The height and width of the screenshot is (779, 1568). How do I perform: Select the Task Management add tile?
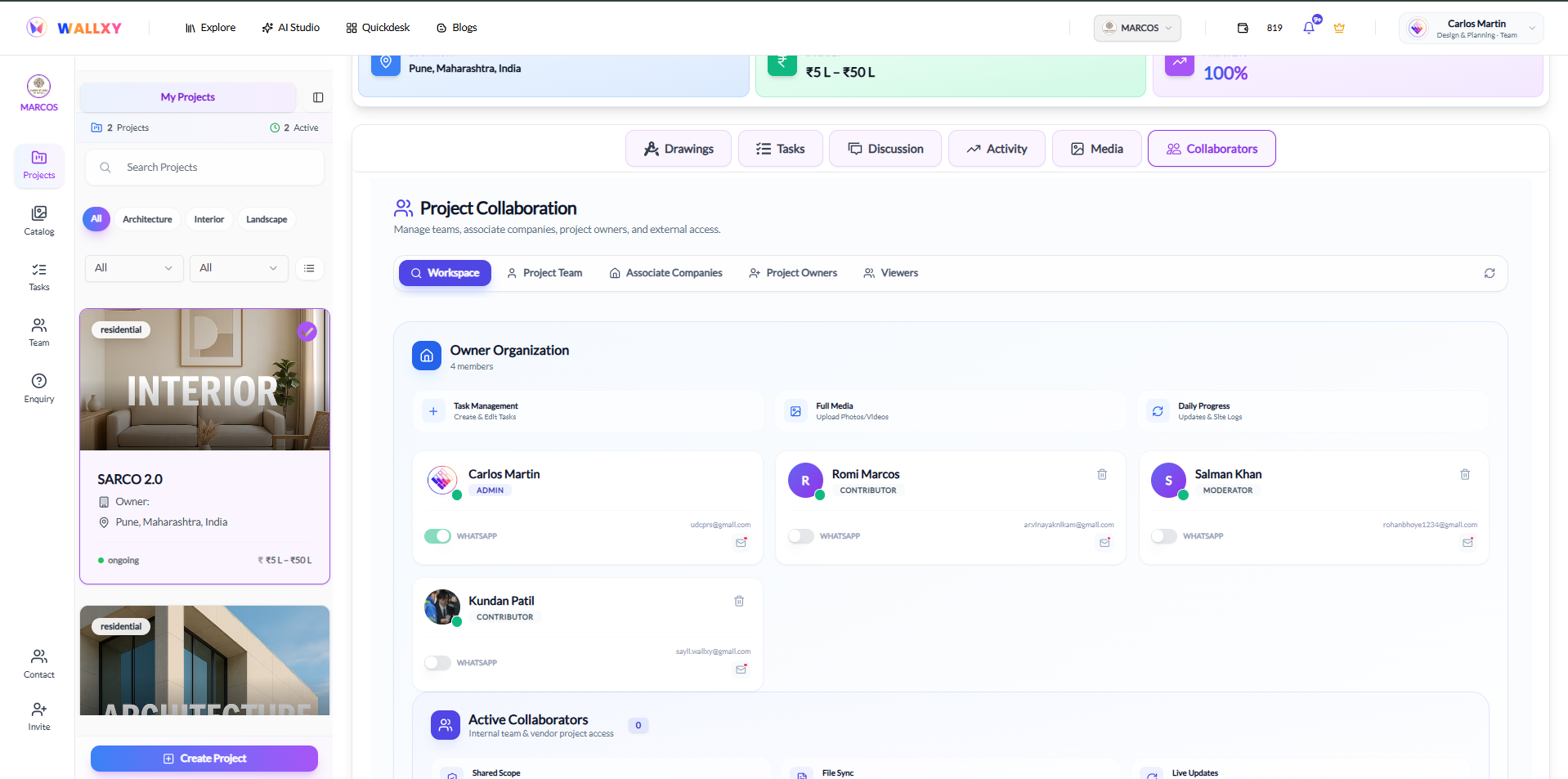click(x=588, y=411)
